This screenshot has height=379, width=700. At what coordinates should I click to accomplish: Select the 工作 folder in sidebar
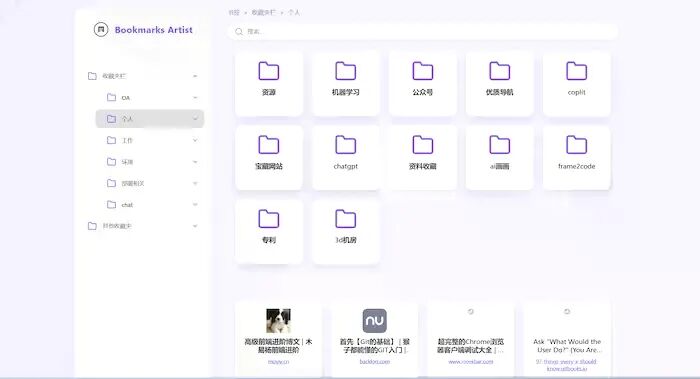point(150,140)
